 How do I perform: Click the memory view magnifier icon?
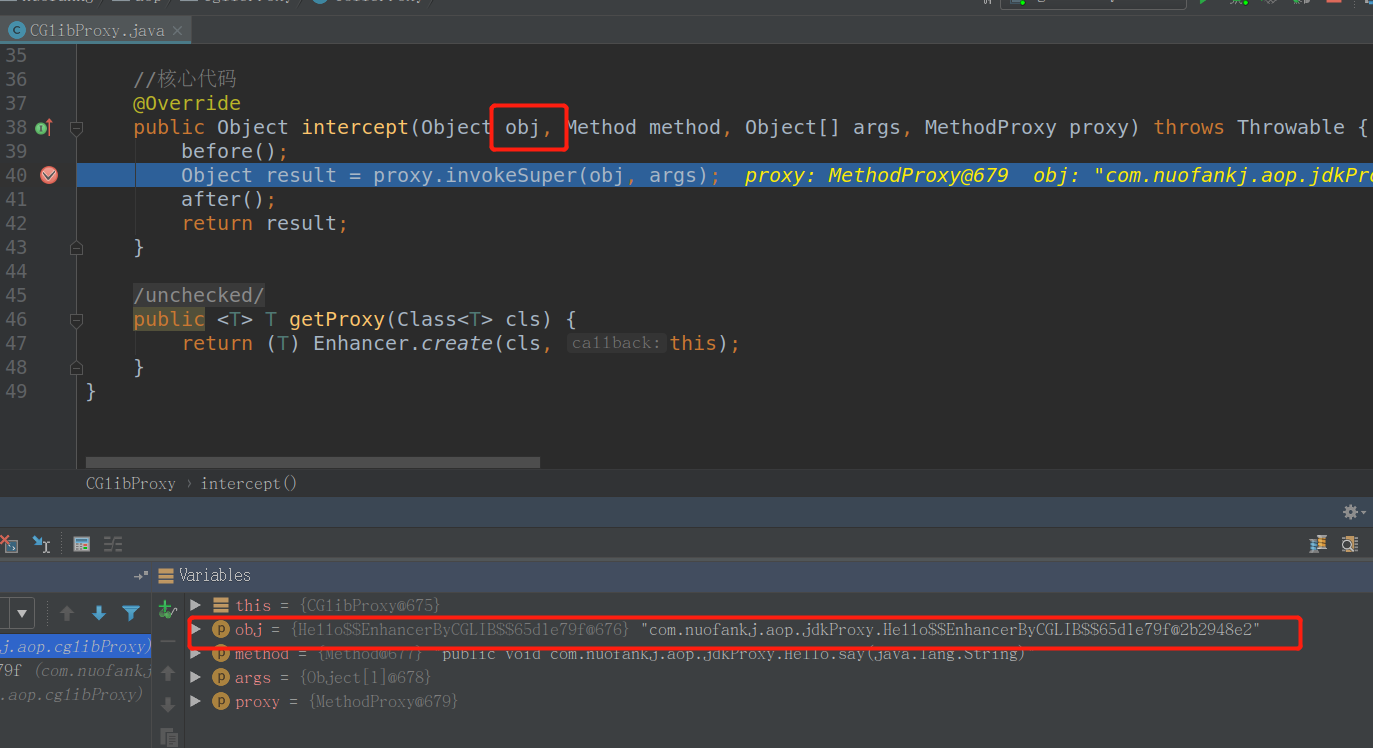pos(1350,544)
